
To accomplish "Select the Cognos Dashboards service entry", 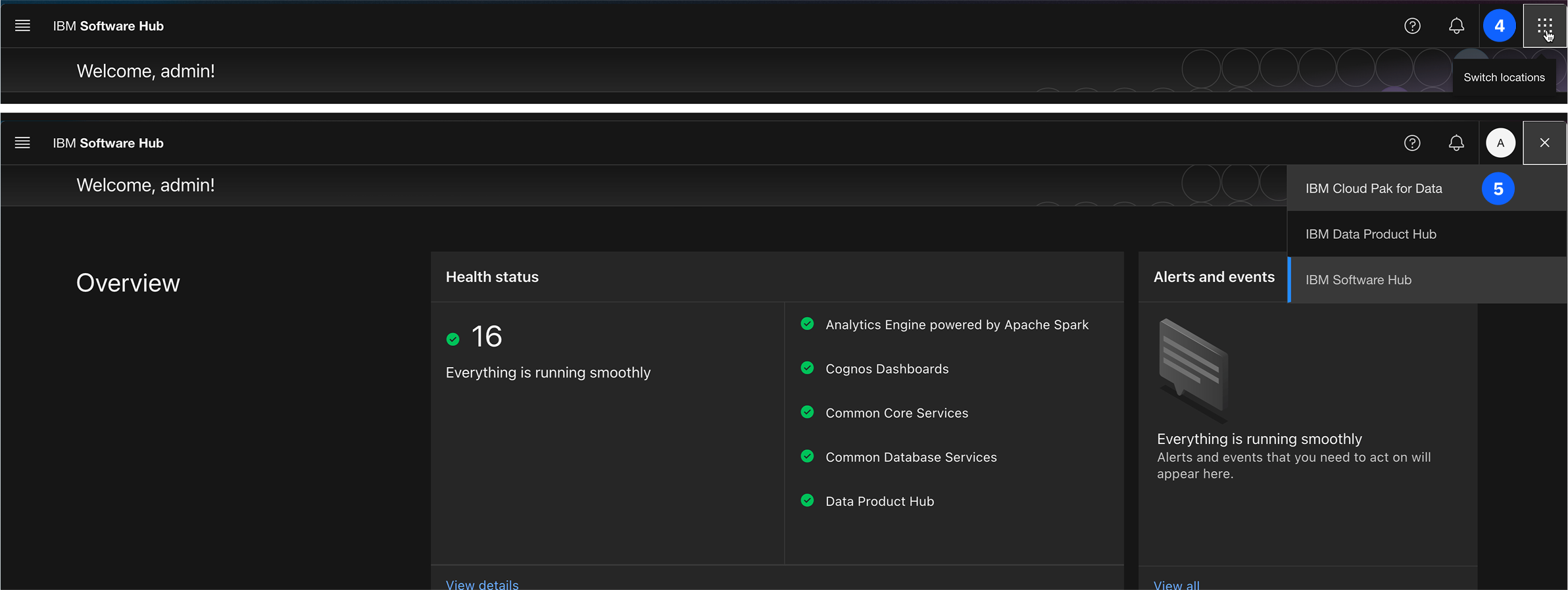I will (x=887, y=369).
